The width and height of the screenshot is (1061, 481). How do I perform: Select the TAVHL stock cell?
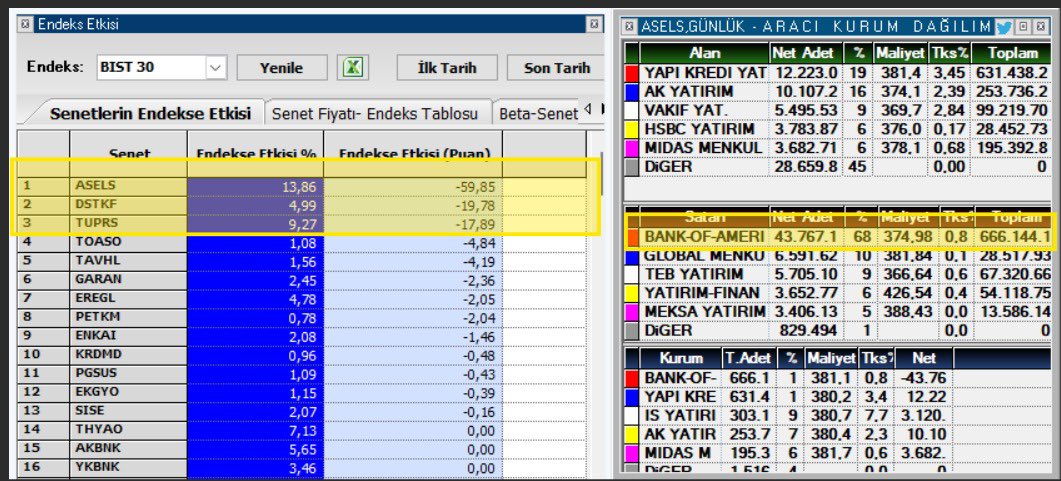coord(129,260)
